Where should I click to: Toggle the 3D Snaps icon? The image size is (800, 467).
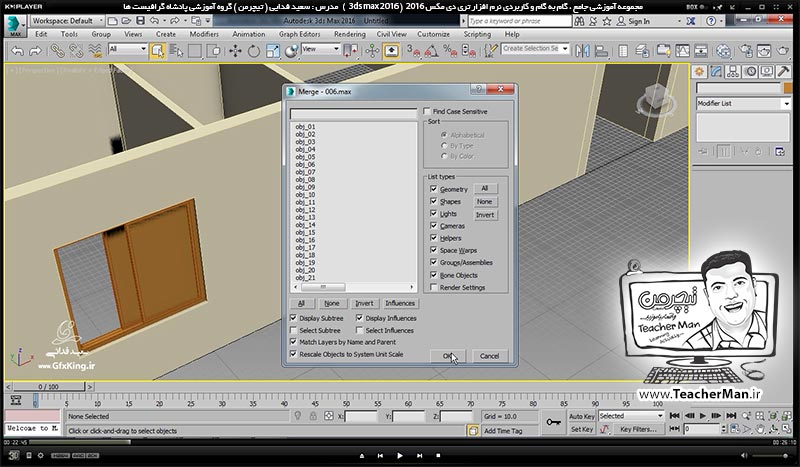click(x=413, y=51)
